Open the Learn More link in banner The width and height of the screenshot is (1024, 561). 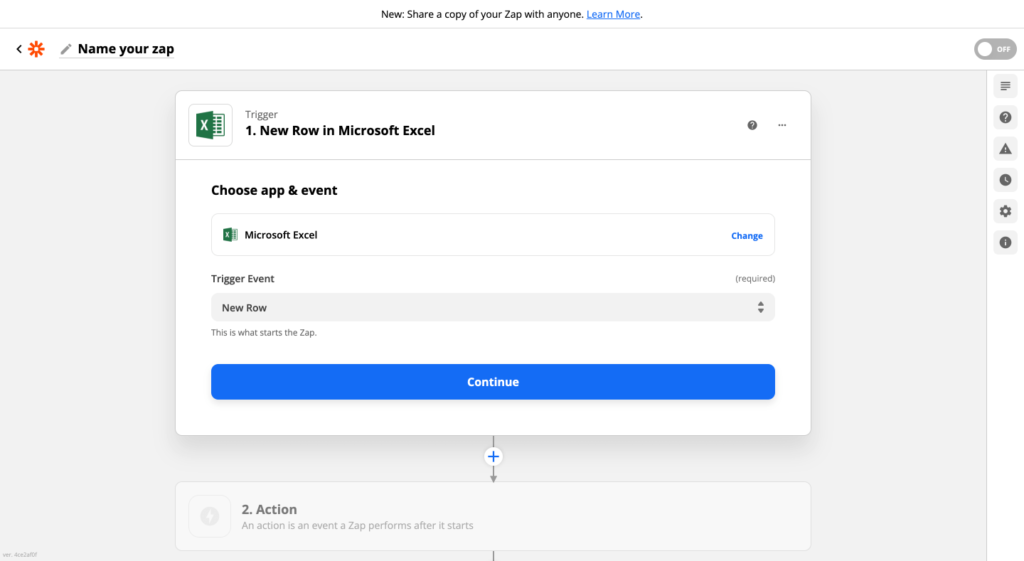pos(613,14)
